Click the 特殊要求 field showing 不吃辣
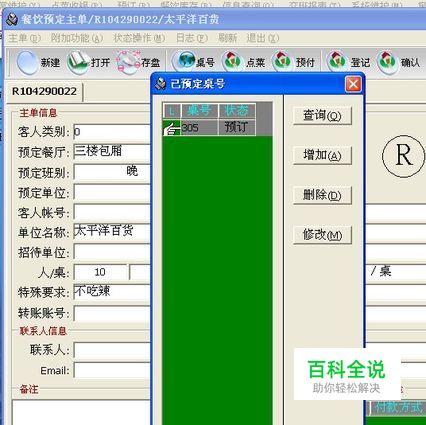Image resolution: width=426 pixels, height=425 pixels. [x=112, y=292]
